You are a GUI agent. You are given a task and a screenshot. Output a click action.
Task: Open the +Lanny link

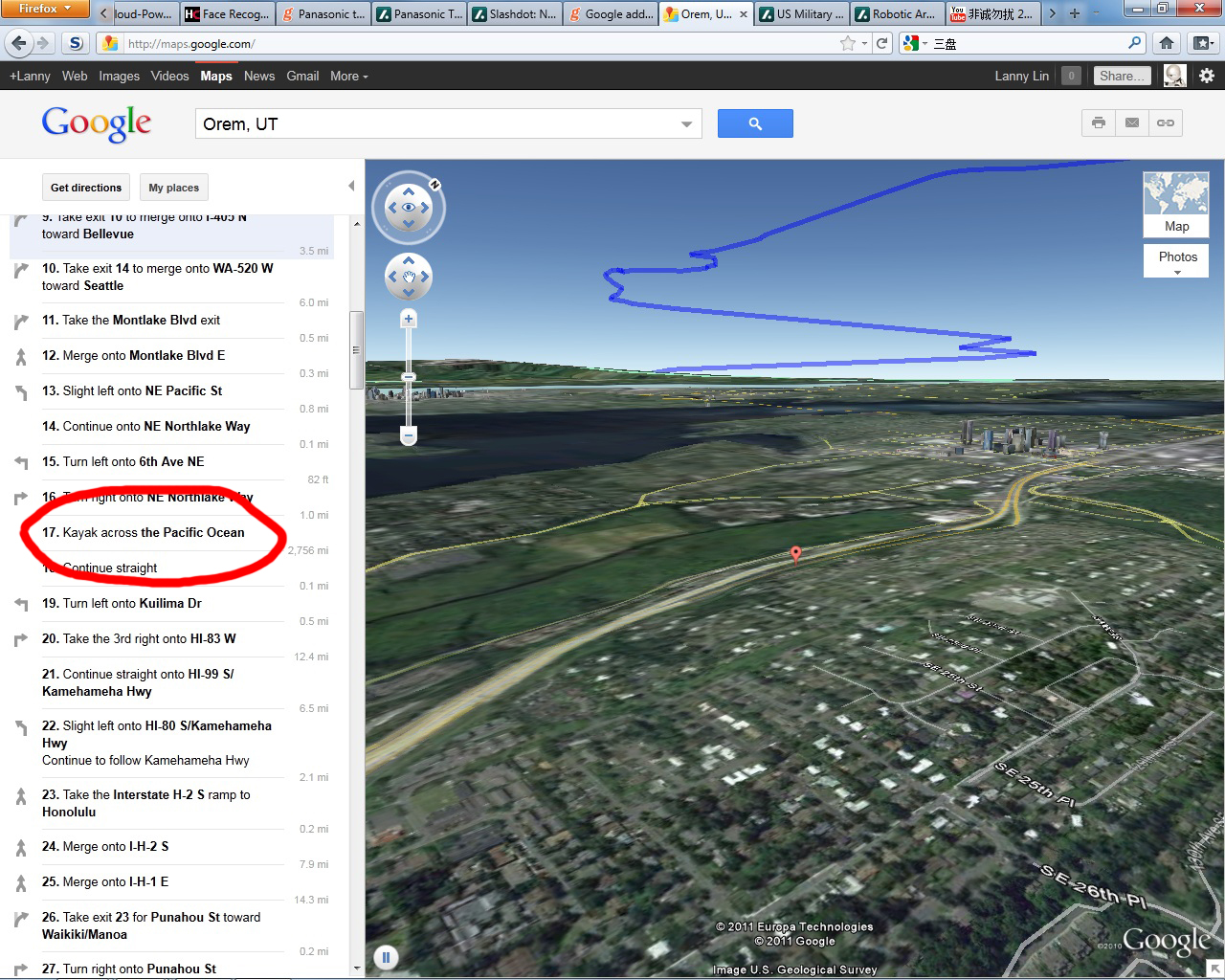[30, 77]
